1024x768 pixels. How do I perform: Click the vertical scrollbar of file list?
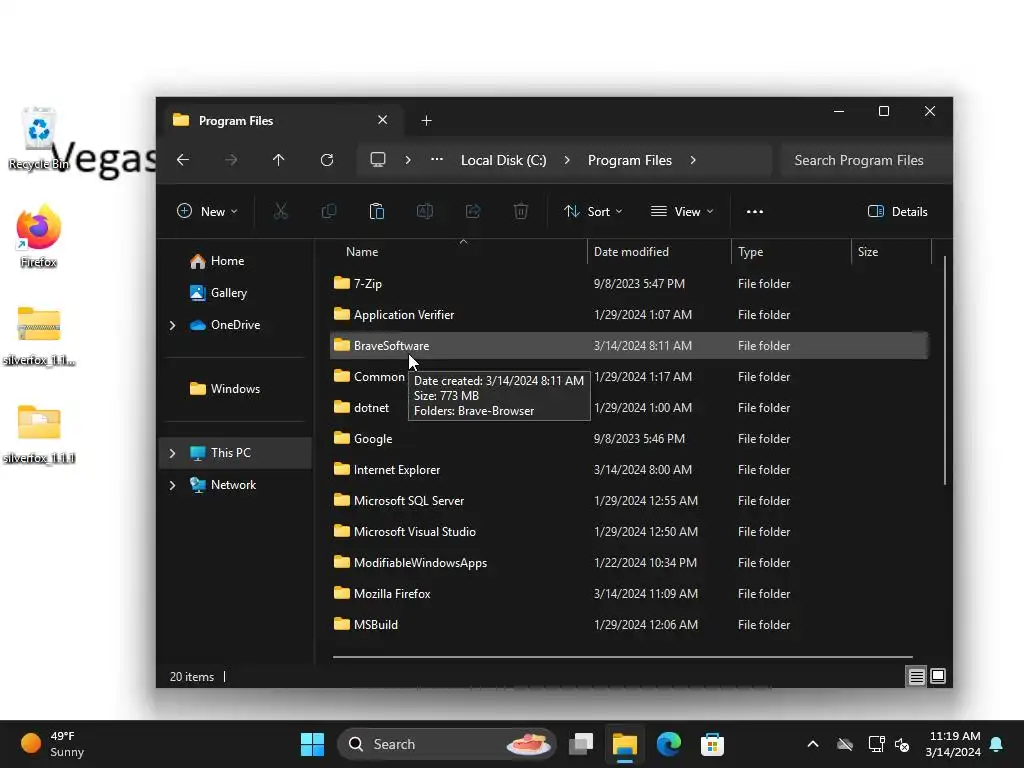pyautogui.click(x=944, y=370)
